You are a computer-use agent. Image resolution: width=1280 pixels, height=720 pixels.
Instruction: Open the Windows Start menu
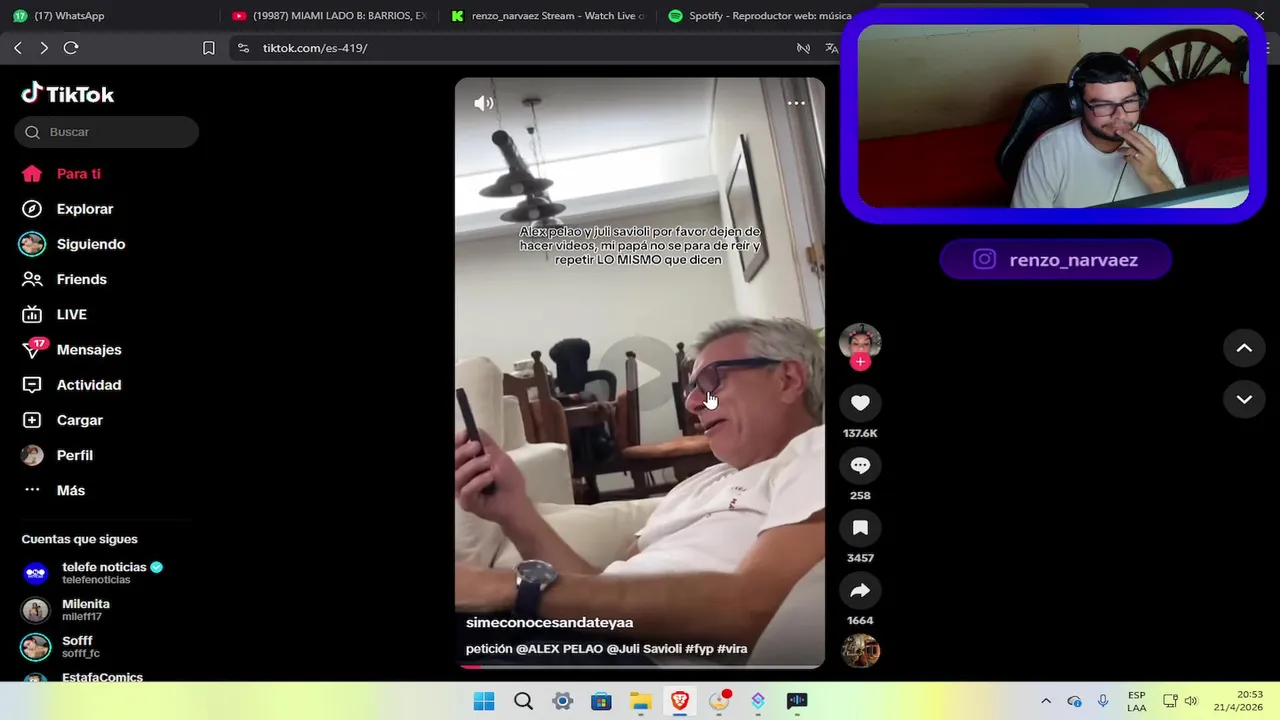coord(484,701)
